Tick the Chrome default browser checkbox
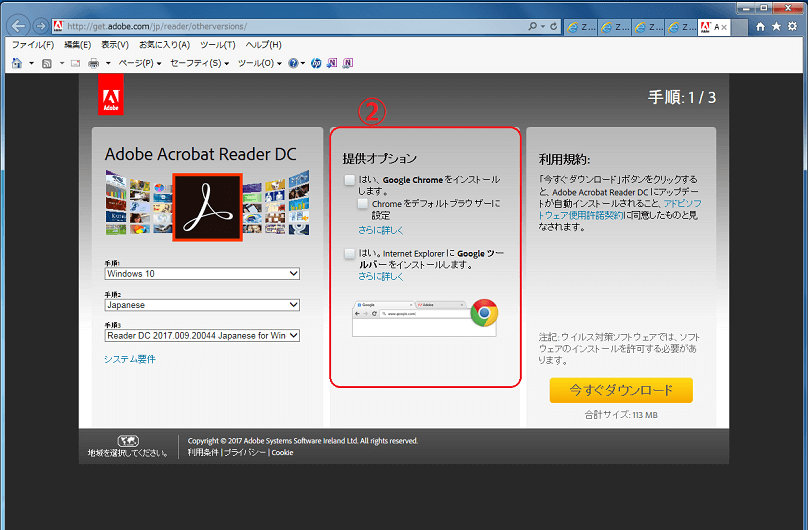This screenshot has height=530, width=808. (363, 203)
